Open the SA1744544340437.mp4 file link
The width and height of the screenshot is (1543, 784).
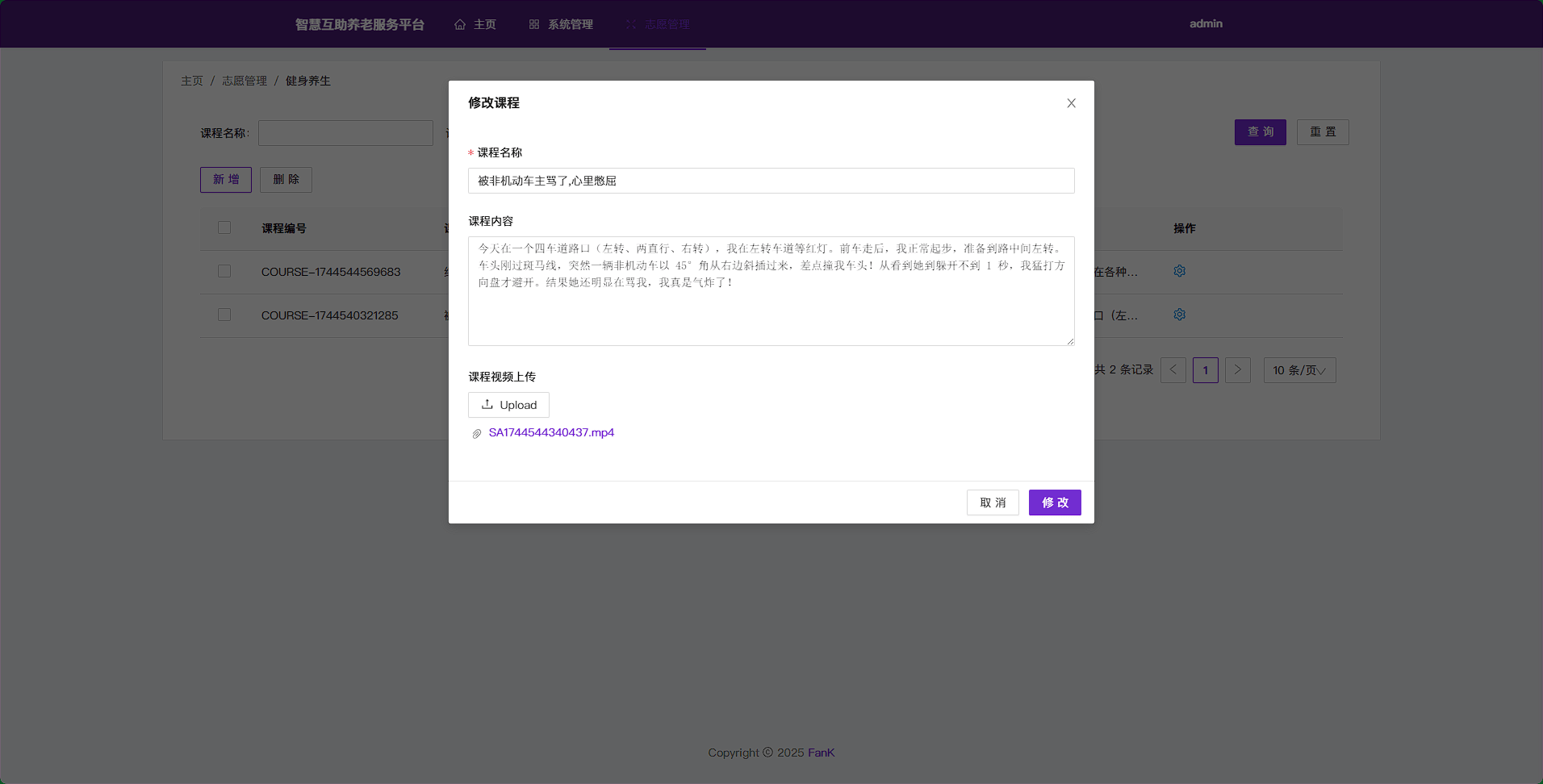pyautogui.click(x=551, y=432)
